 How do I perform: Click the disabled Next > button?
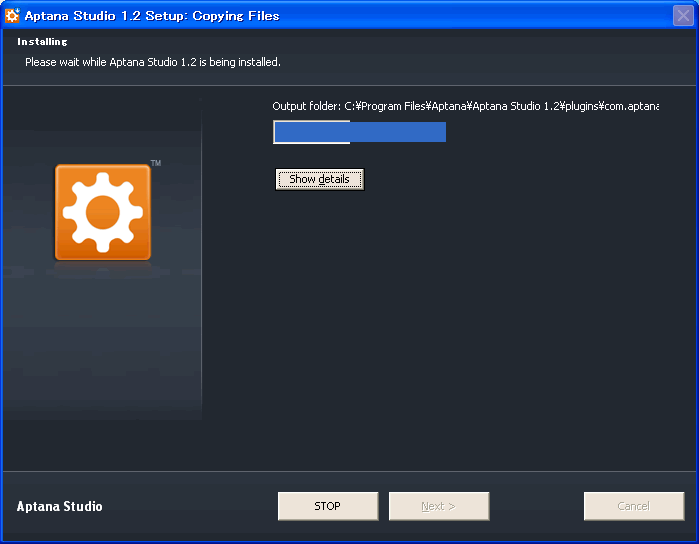439,506
